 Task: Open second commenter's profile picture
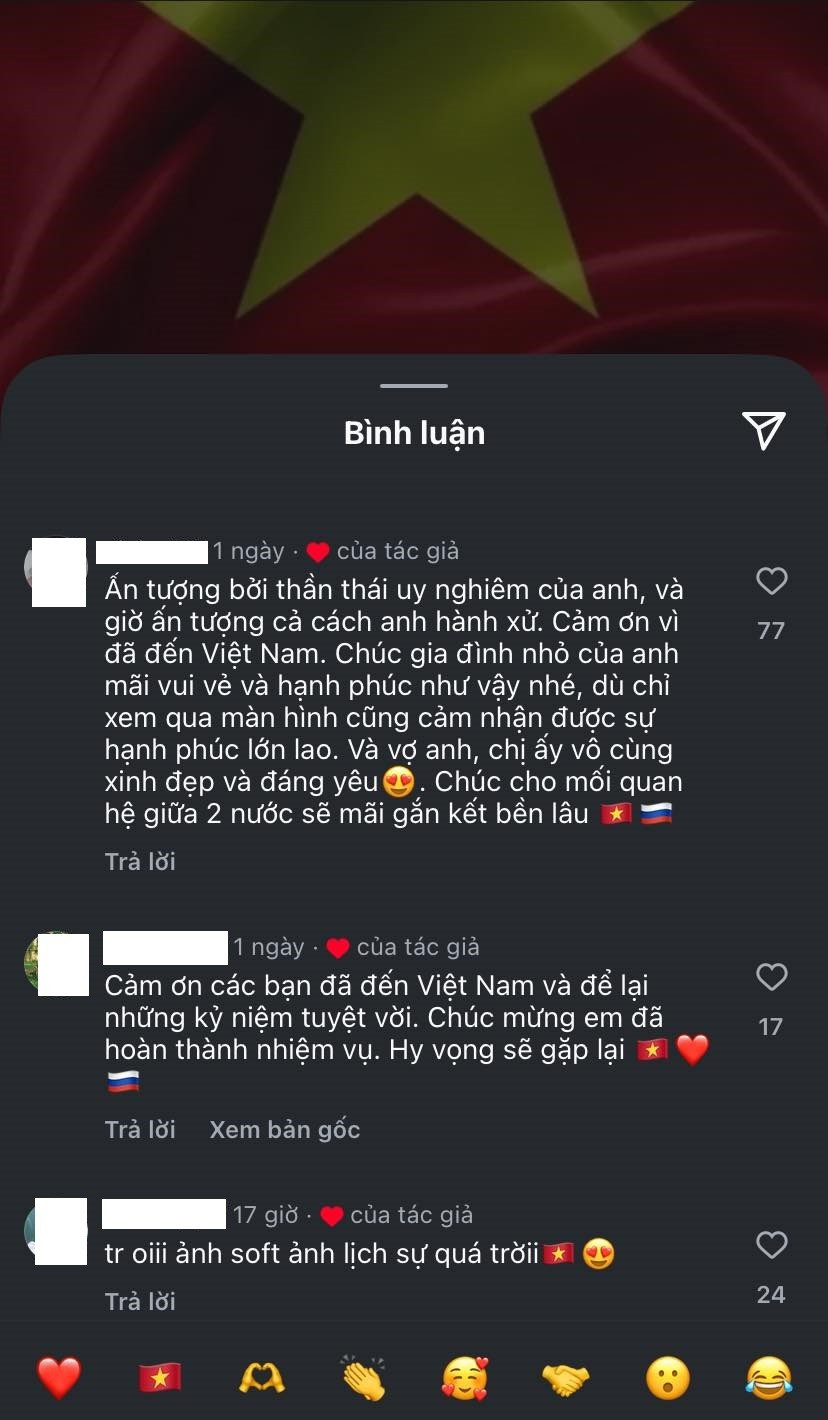click(x=57, y=964)
